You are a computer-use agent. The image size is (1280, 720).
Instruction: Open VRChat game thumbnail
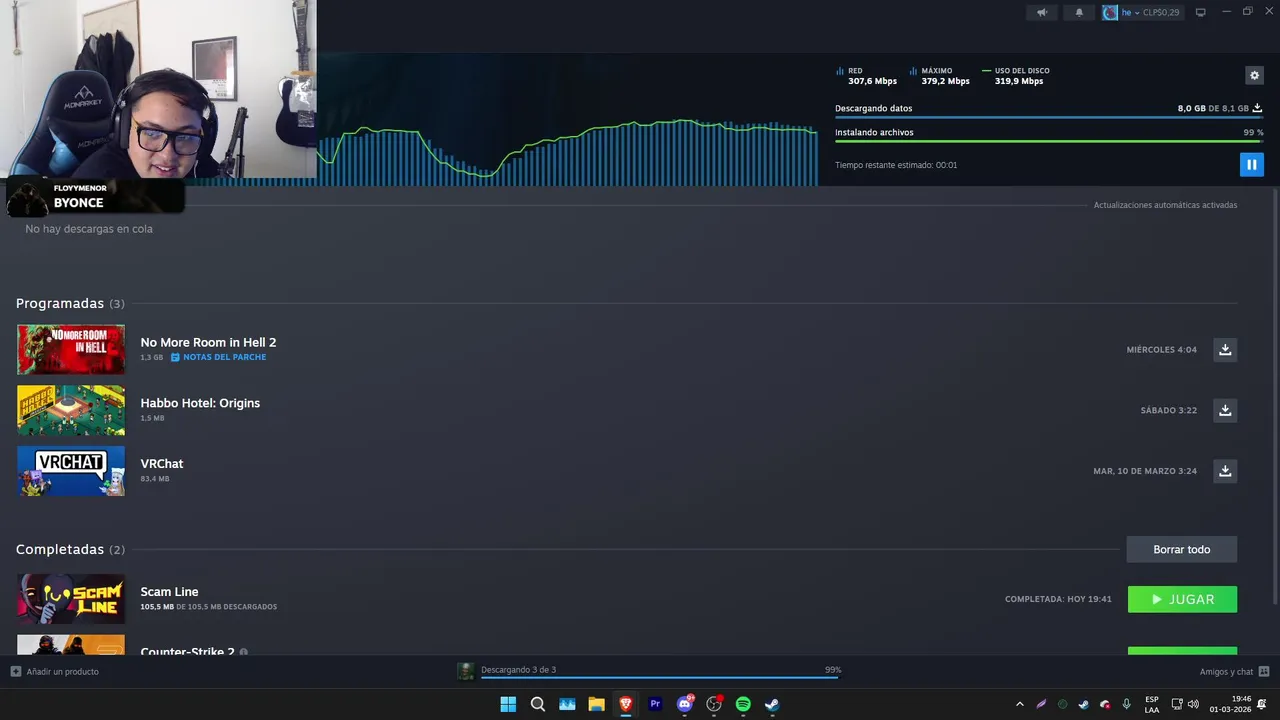tap(71, 471)
